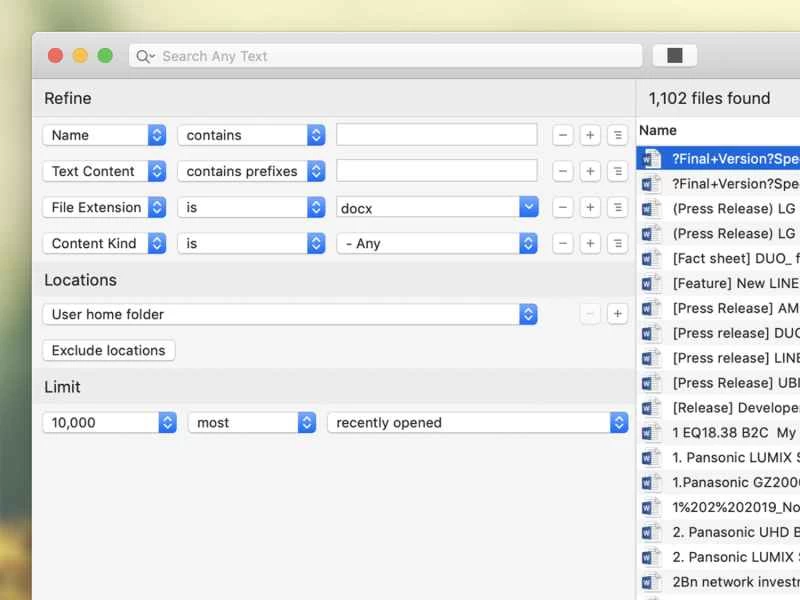Open the '- Any' content kind value dropdown
The image size is (800, 600).
click(x=436, y=243)
